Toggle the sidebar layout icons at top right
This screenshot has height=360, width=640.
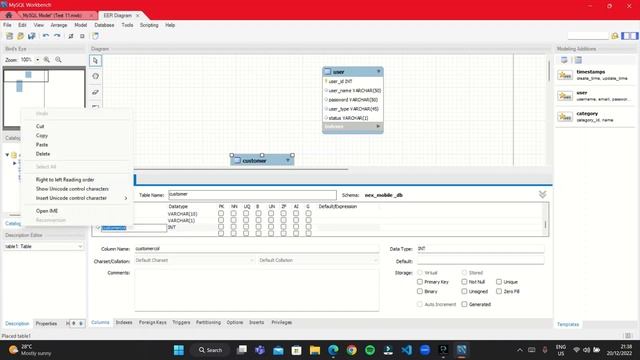629,36
